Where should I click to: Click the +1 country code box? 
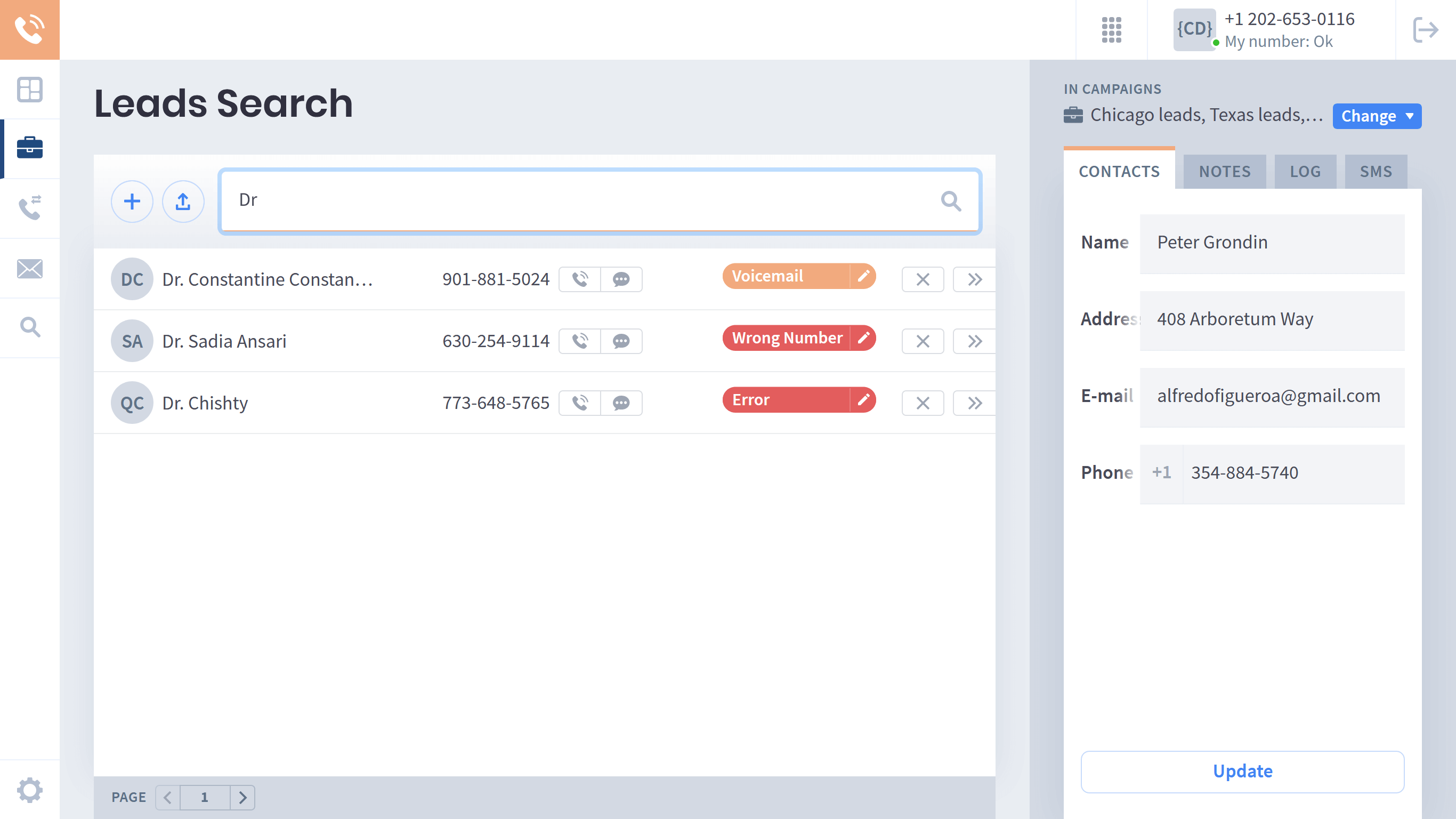pos(1161,473)
